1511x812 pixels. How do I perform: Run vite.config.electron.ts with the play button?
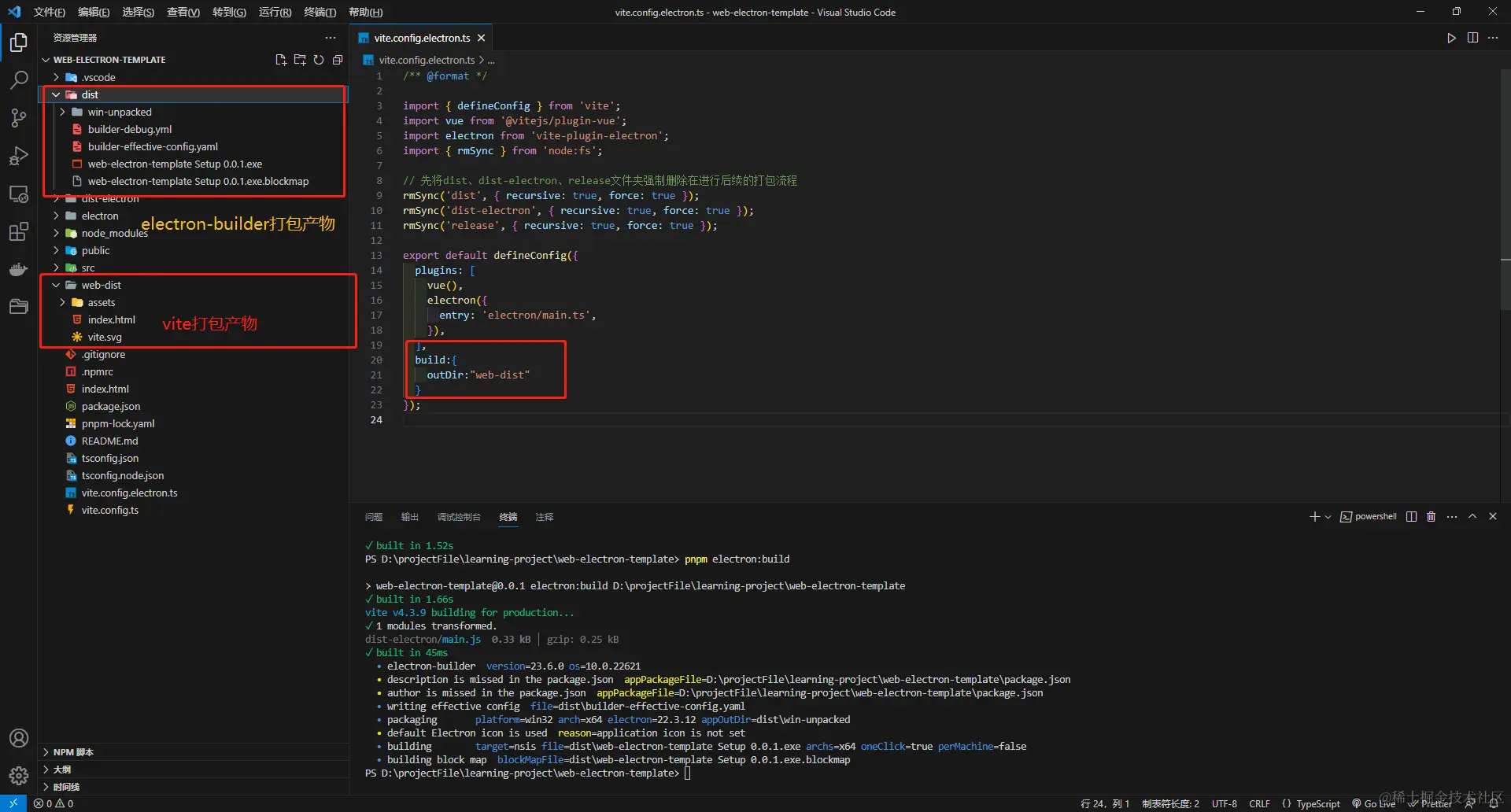click(1451, 37)
